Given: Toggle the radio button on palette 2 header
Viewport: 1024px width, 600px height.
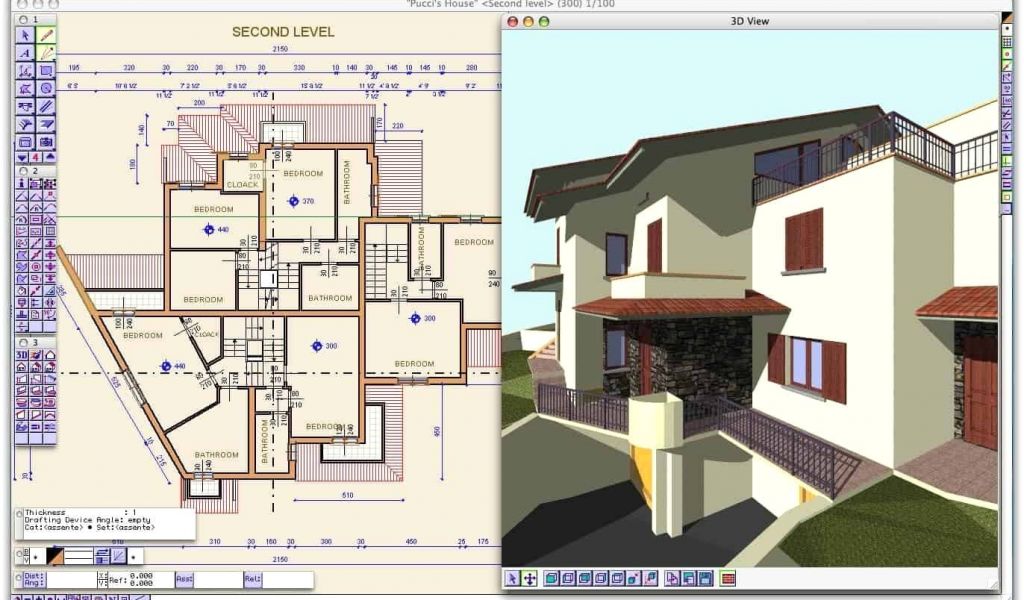Looking at the screenshot, I should click(24, 171).
